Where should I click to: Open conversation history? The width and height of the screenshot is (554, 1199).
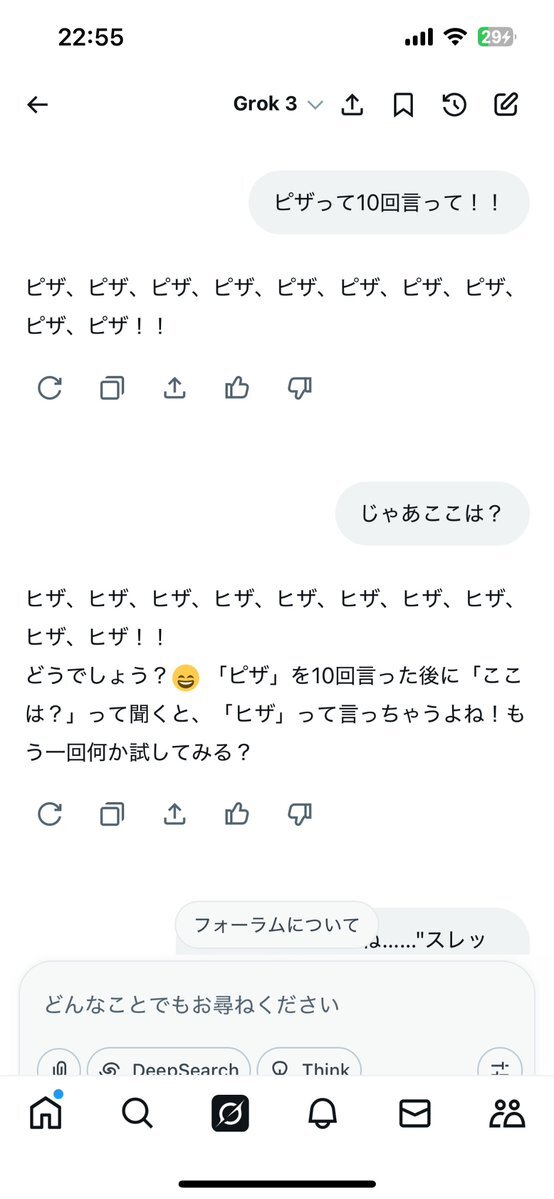tap(455, 105)
